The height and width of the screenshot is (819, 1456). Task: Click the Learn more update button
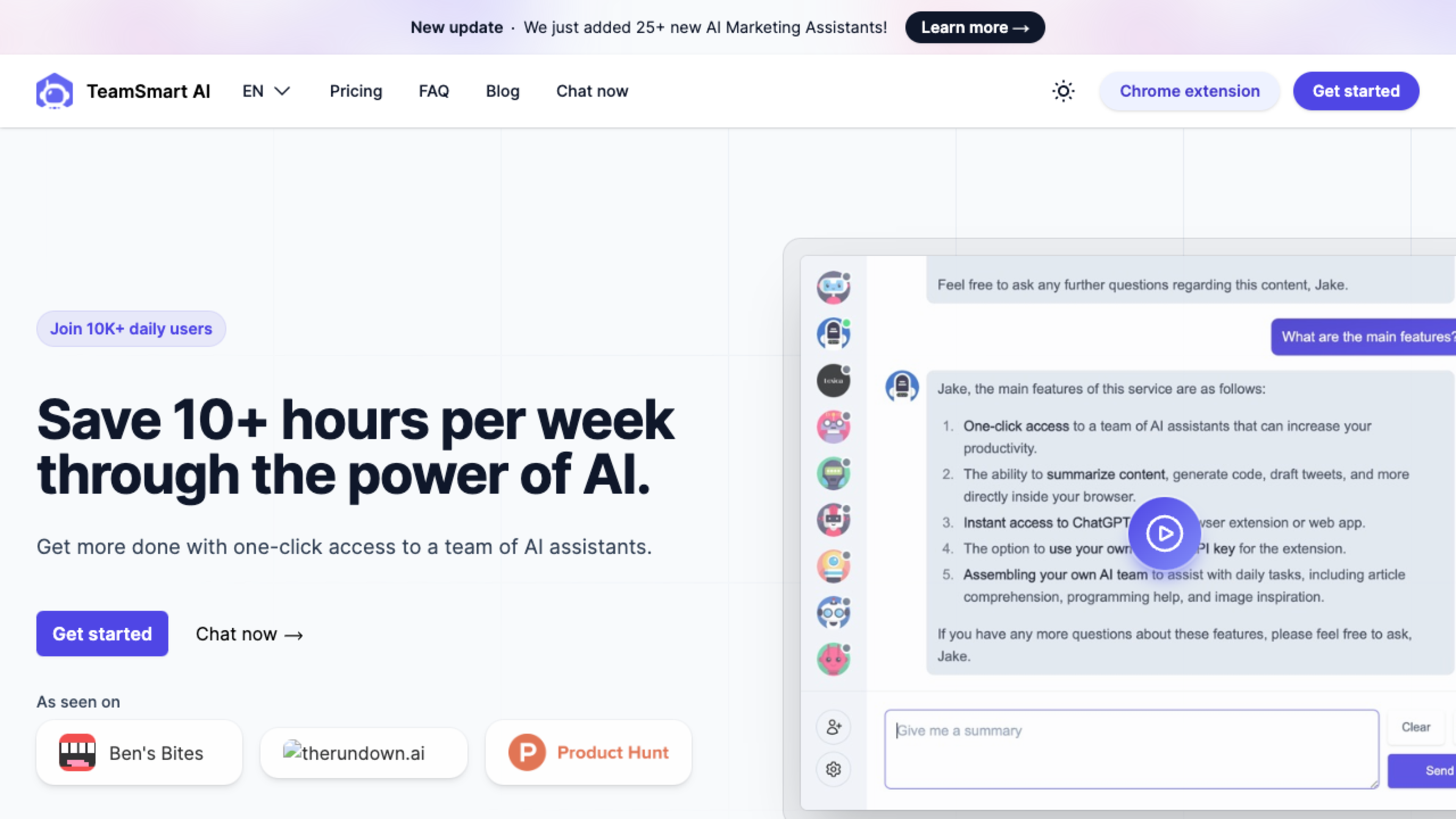tap(974, 27)
